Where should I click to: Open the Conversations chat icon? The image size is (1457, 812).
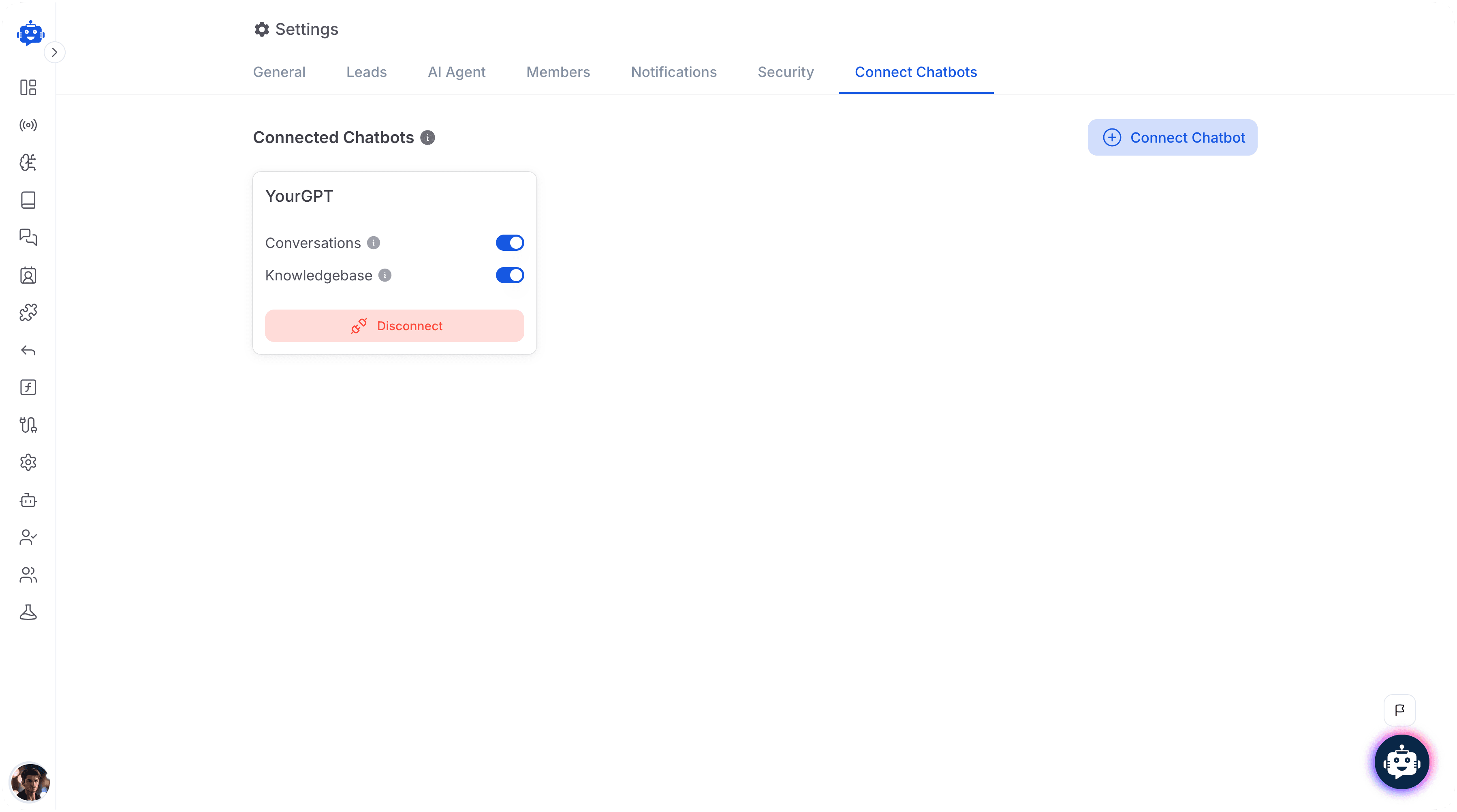click(x=28, y=237)
